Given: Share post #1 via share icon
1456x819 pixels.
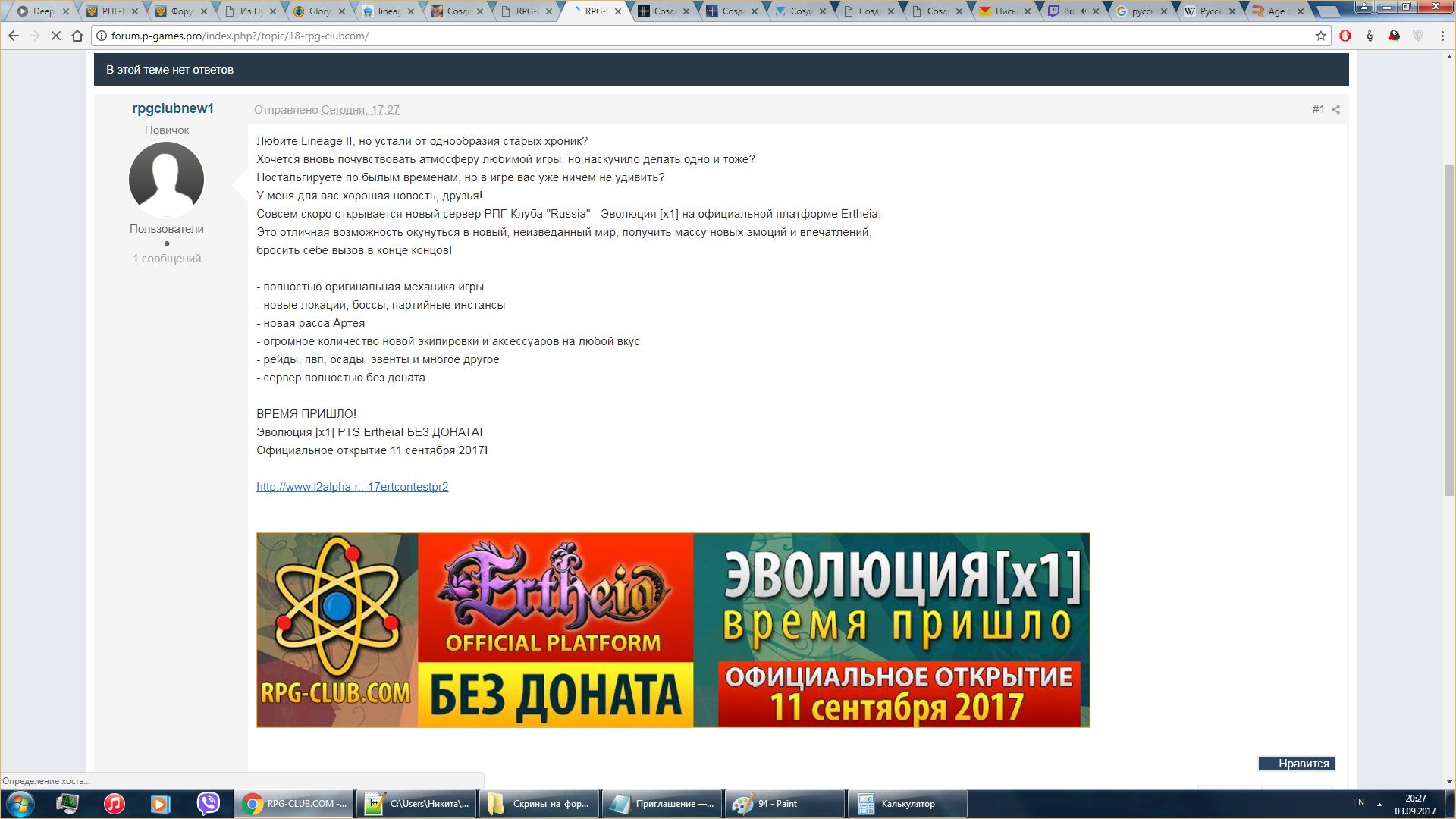Looking at the screenshot, I should tap(1336, 110).
